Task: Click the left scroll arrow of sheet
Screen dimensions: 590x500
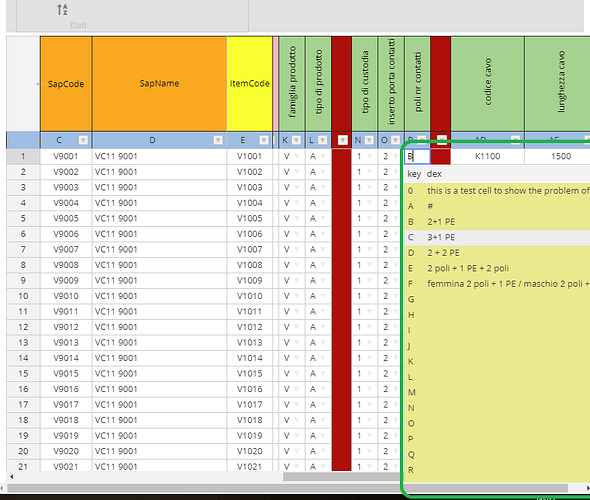Action: [12, 477]
